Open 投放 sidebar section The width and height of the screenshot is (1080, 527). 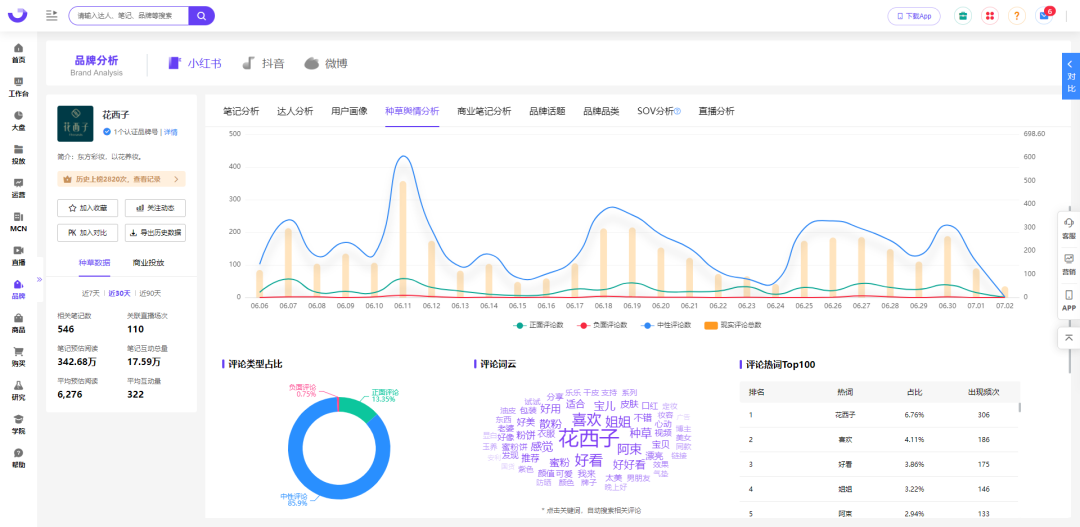tap(19, 154)
